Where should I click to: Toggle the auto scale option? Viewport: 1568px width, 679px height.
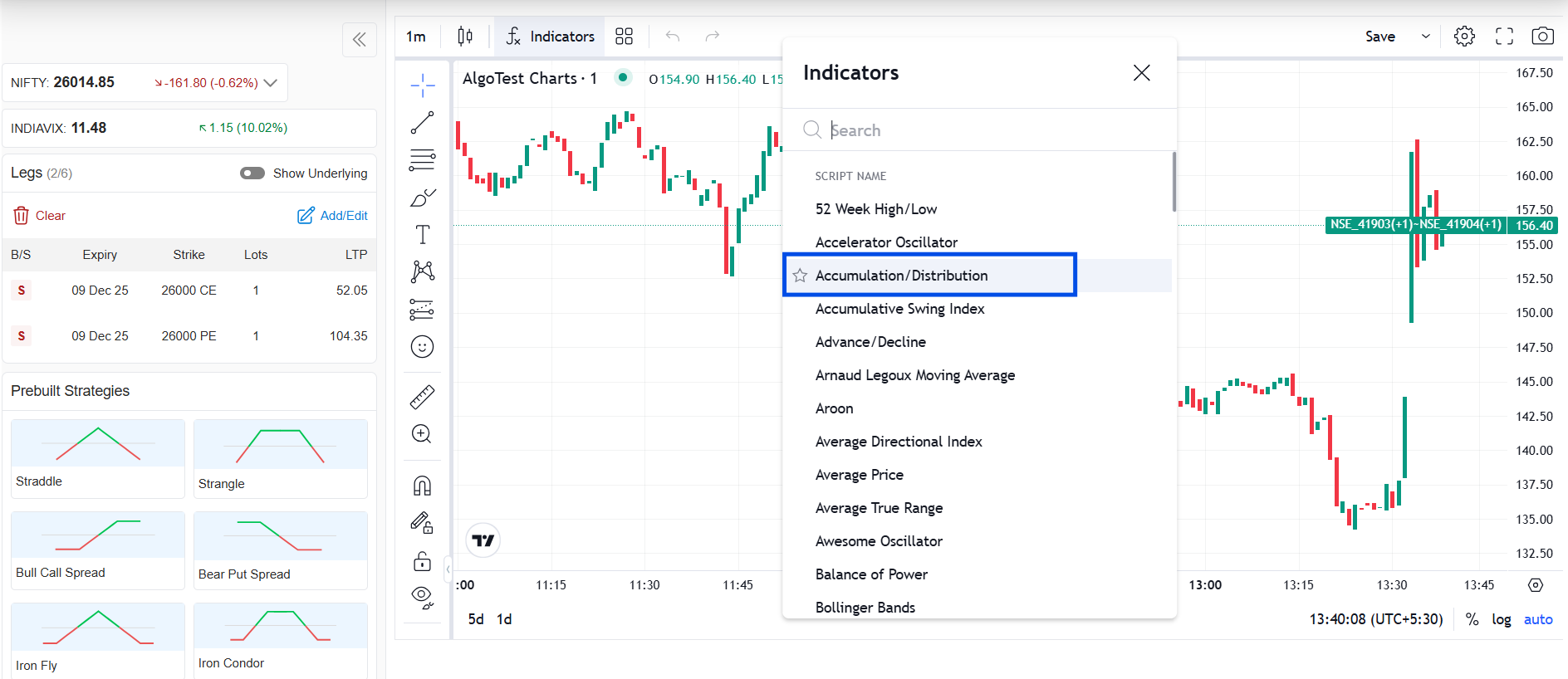click(x=1537, y=619)
